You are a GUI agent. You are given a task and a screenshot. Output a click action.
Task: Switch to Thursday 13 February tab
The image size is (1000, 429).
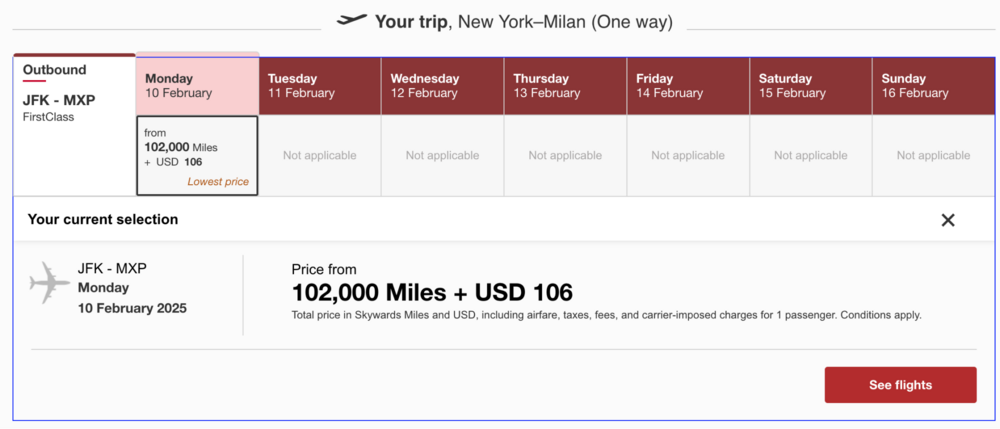pyautogui.click(x=565, y=85)
